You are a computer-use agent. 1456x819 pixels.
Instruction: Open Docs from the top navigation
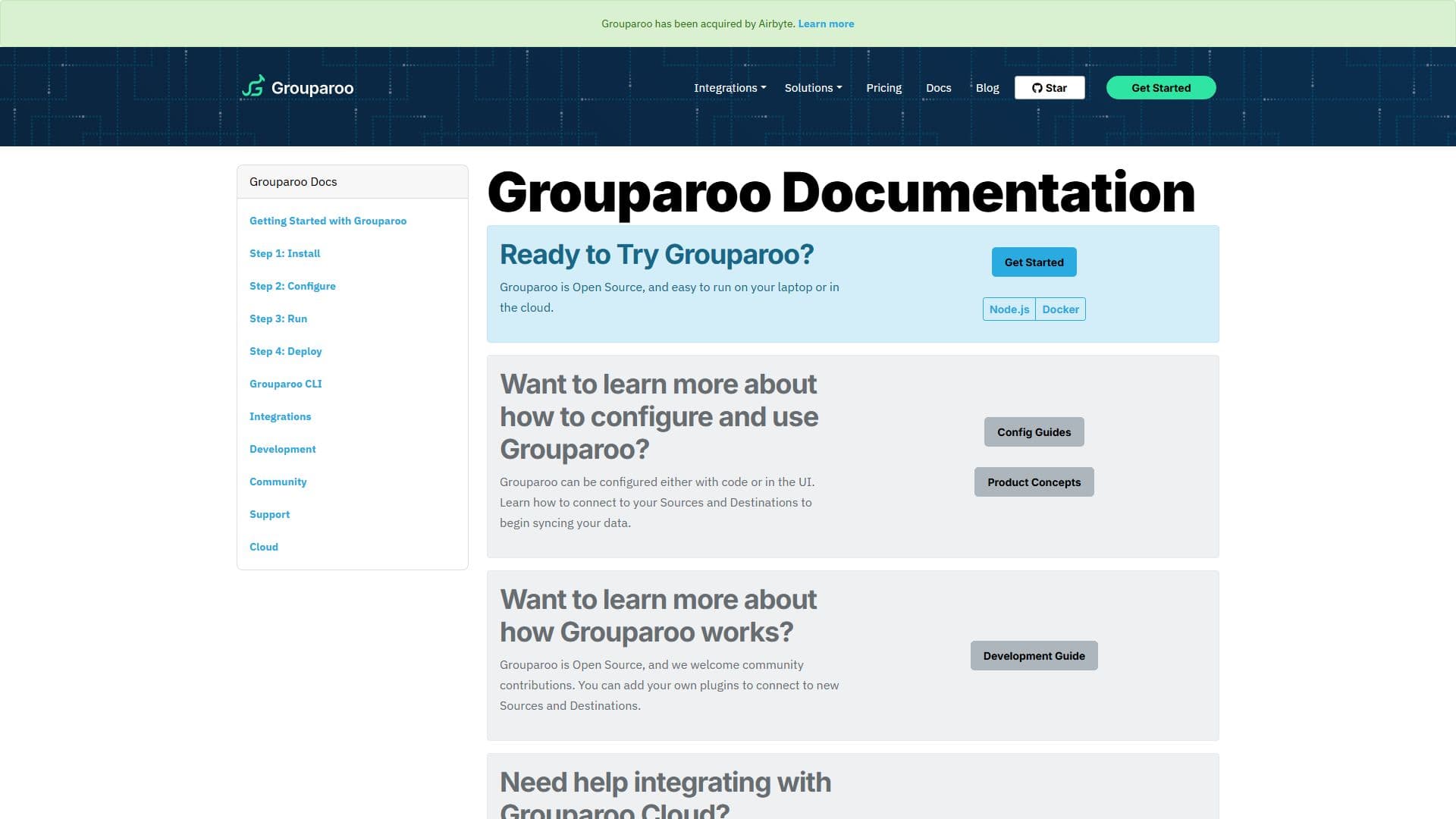pos(938,88)
